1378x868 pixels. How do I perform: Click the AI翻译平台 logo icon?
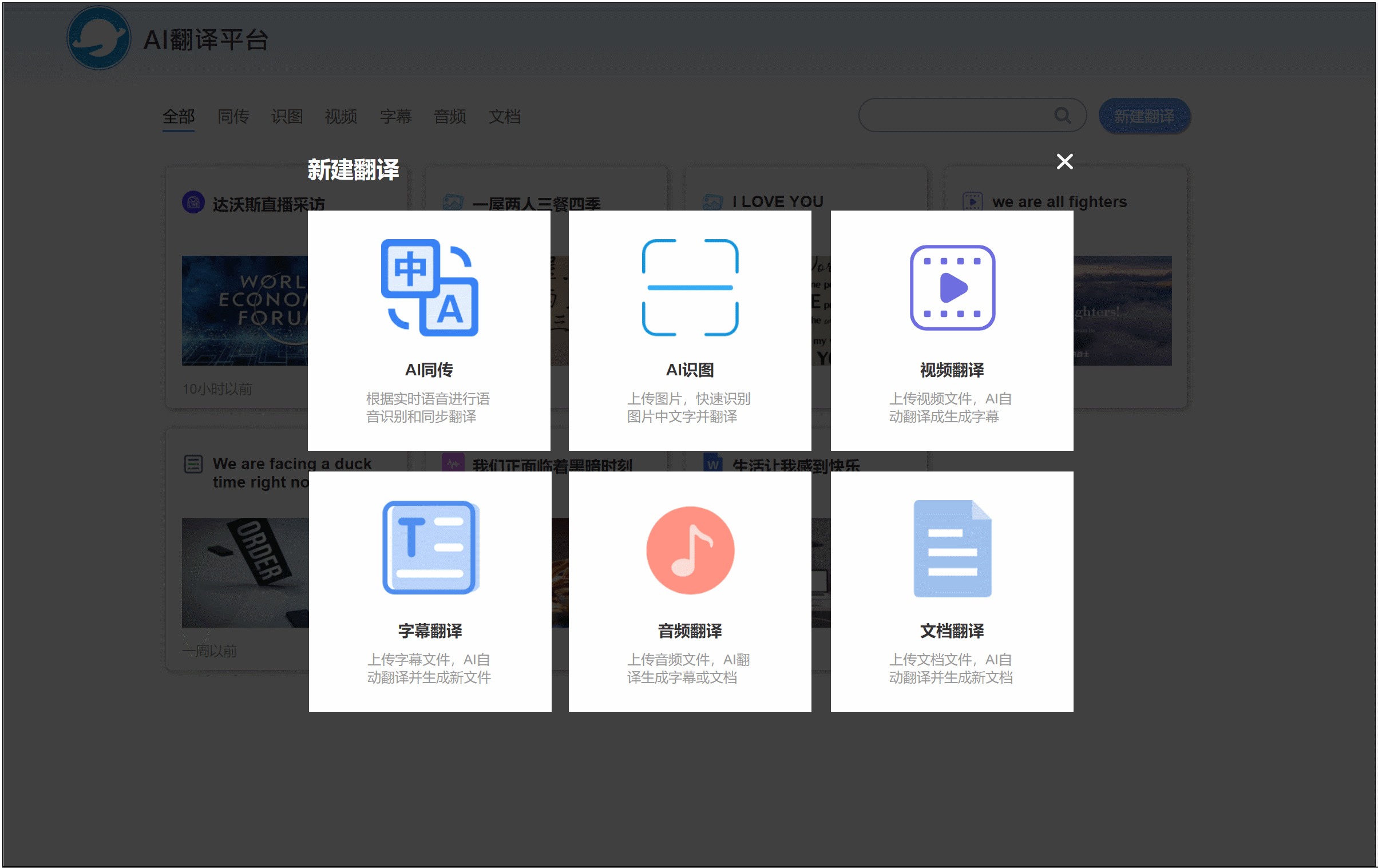(x=99, y=38)
